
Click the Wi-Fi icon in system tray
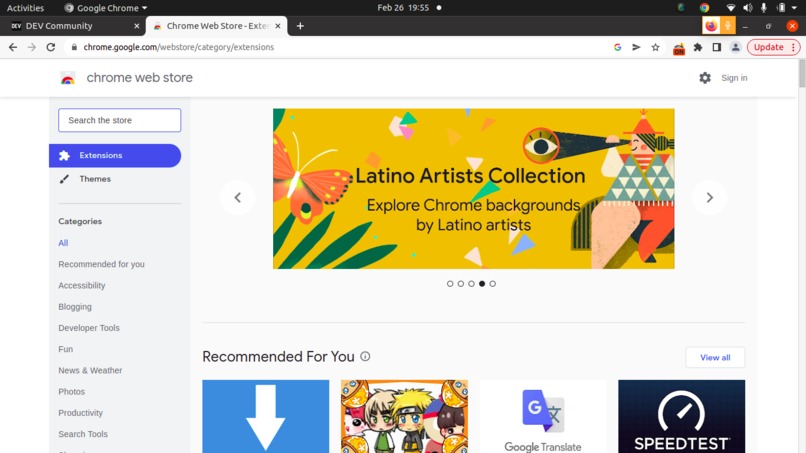pyautogui.click(x=730, y=8)
